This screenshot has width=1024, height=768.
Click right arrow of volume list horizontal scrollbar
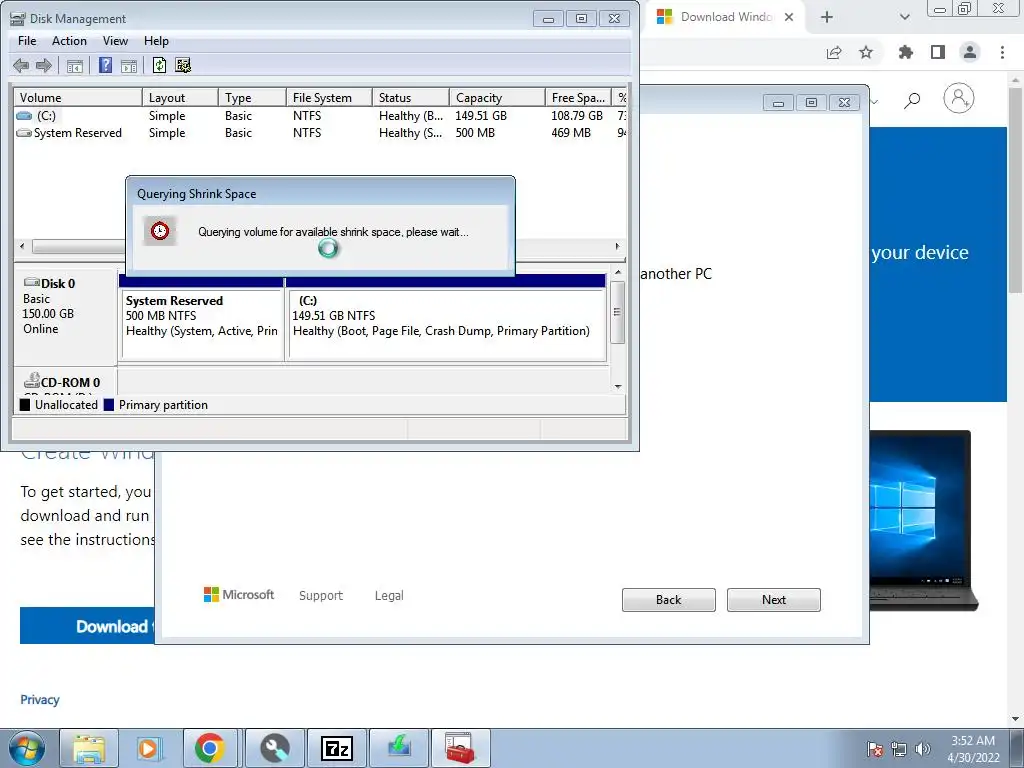pos(617,246)
